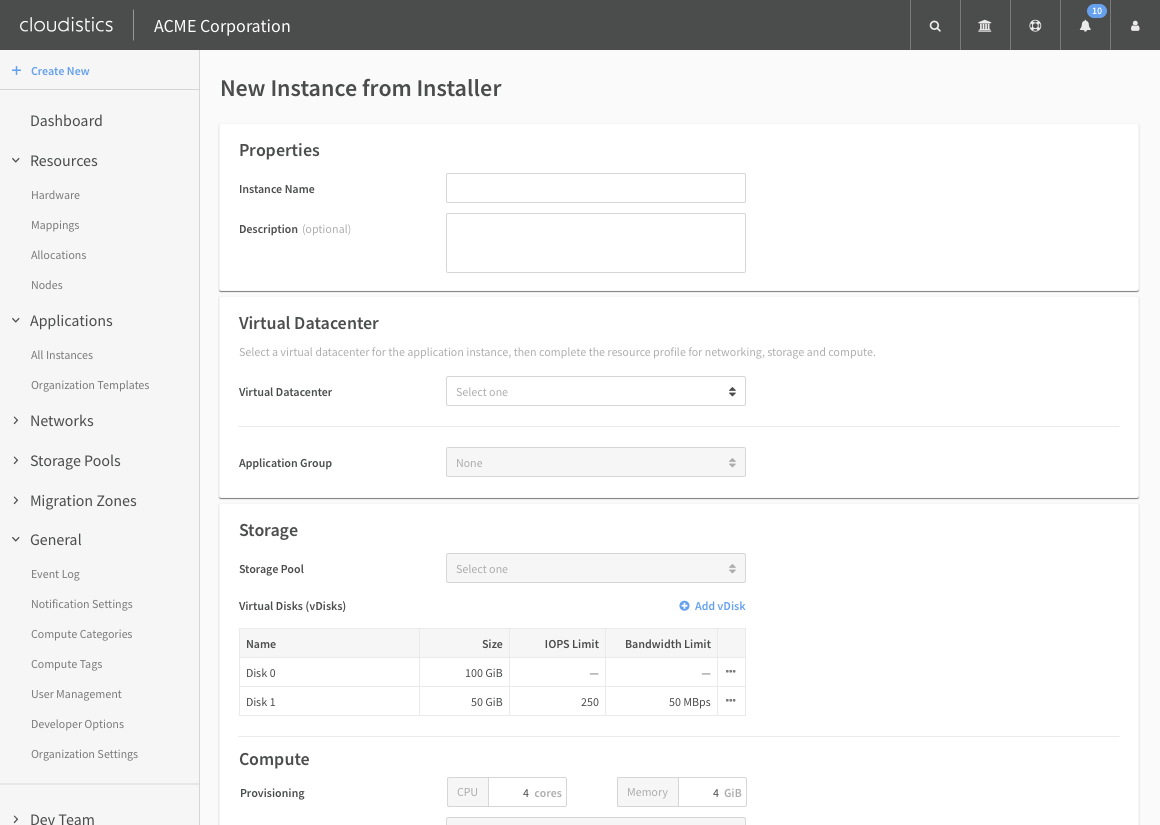Open Compute Tags page
This screenshot has height=825, width=1160.
pos(67,664)
